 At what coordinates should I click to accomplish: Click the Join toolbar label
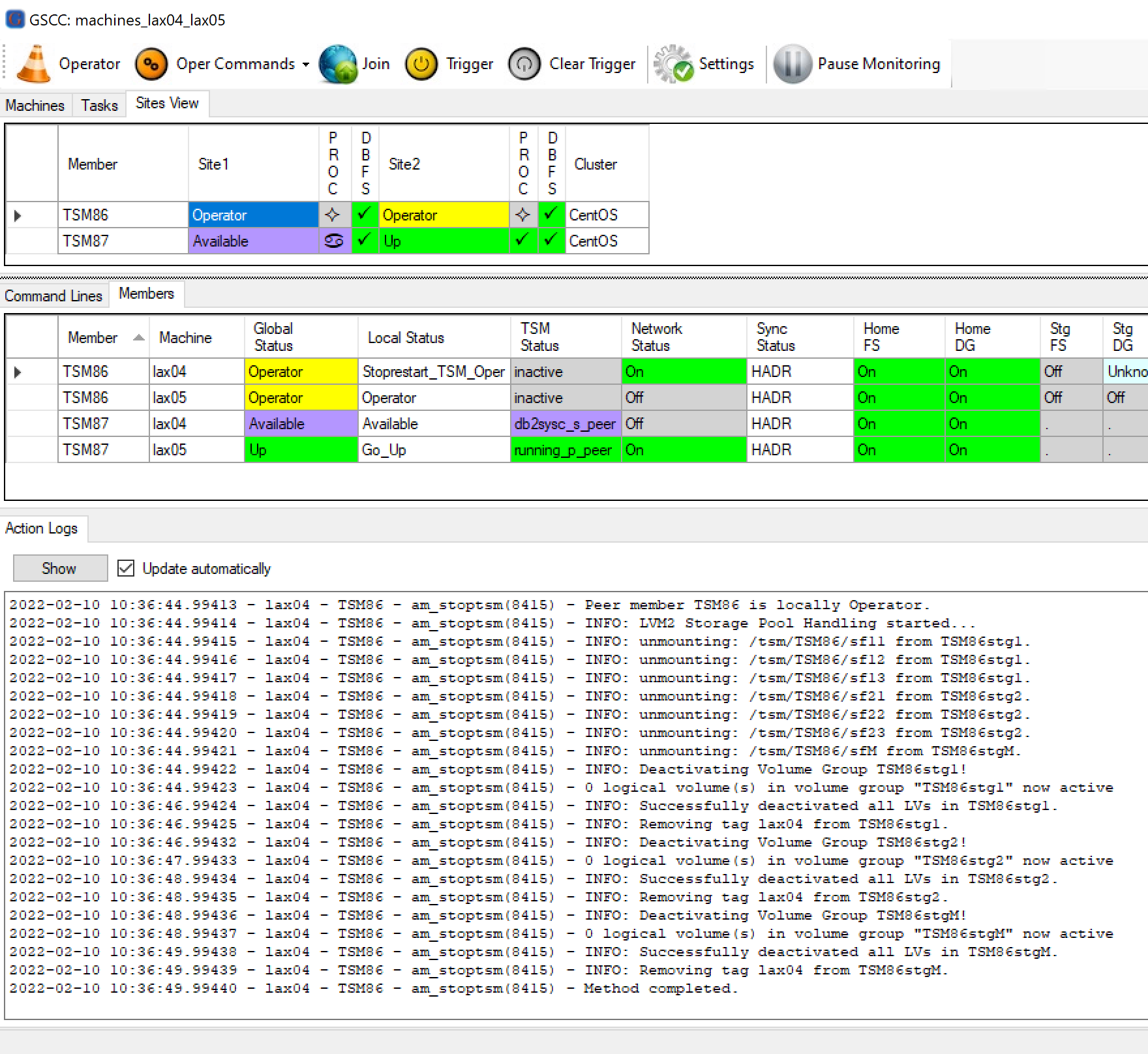(376, 64)
